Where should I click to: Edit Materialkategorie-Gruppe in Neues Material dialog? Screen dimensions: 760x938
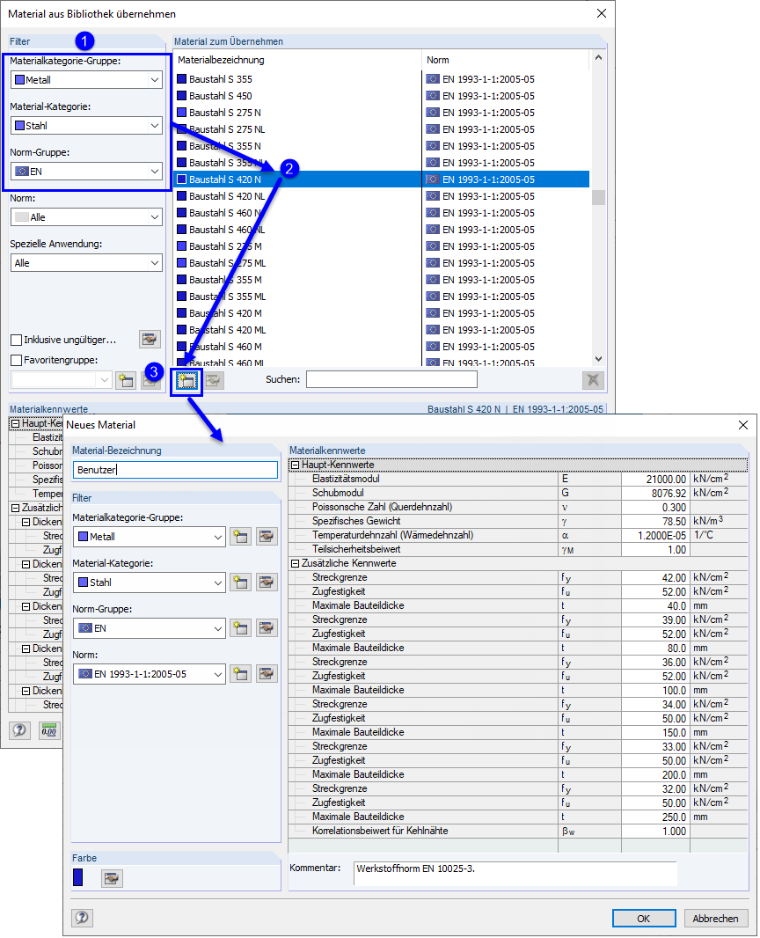click(x=266, y=537)
